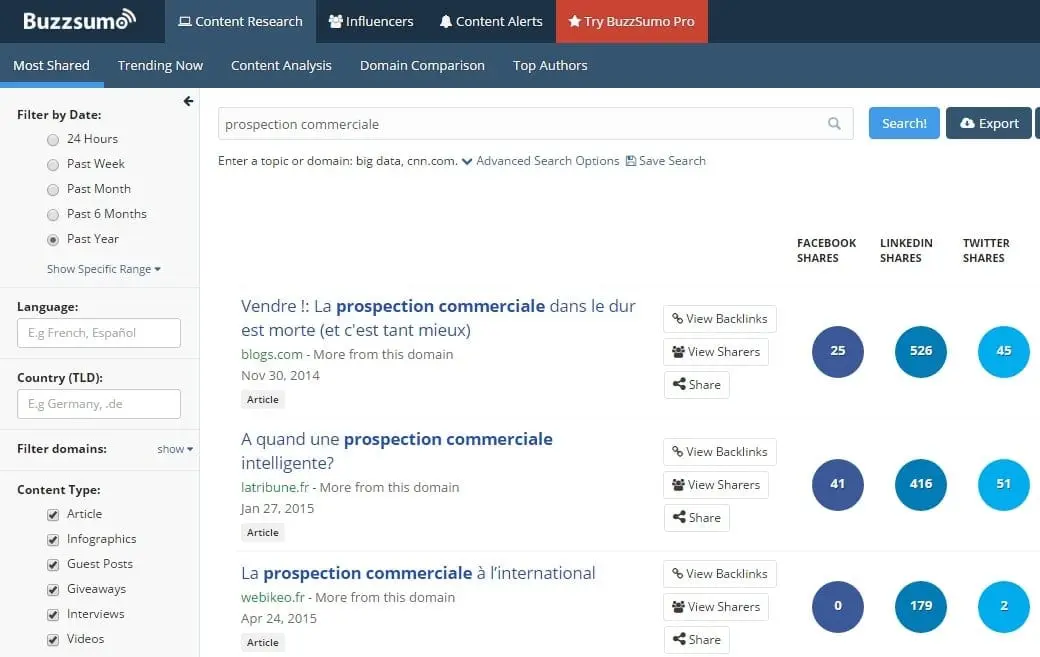Collapse sidebar with the left arrow icon
1040x657 pixels.
188,101
